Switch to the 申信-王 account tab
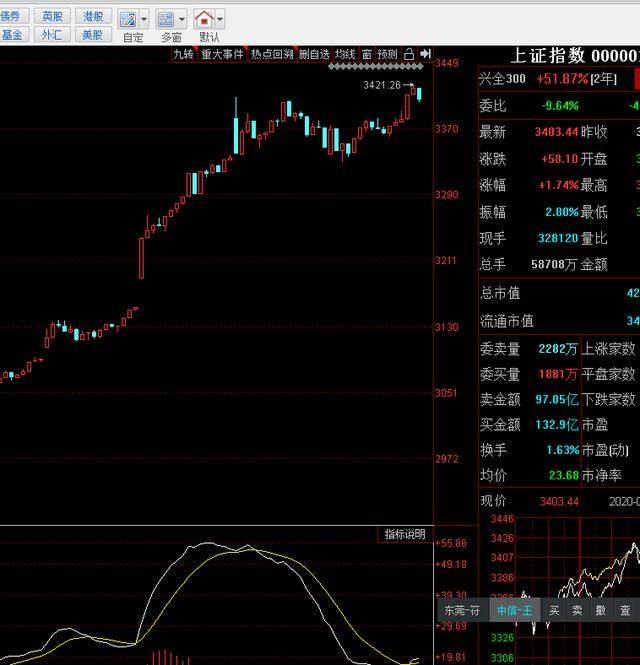This screenshot has width=640, height=665. tap(514, 610)
